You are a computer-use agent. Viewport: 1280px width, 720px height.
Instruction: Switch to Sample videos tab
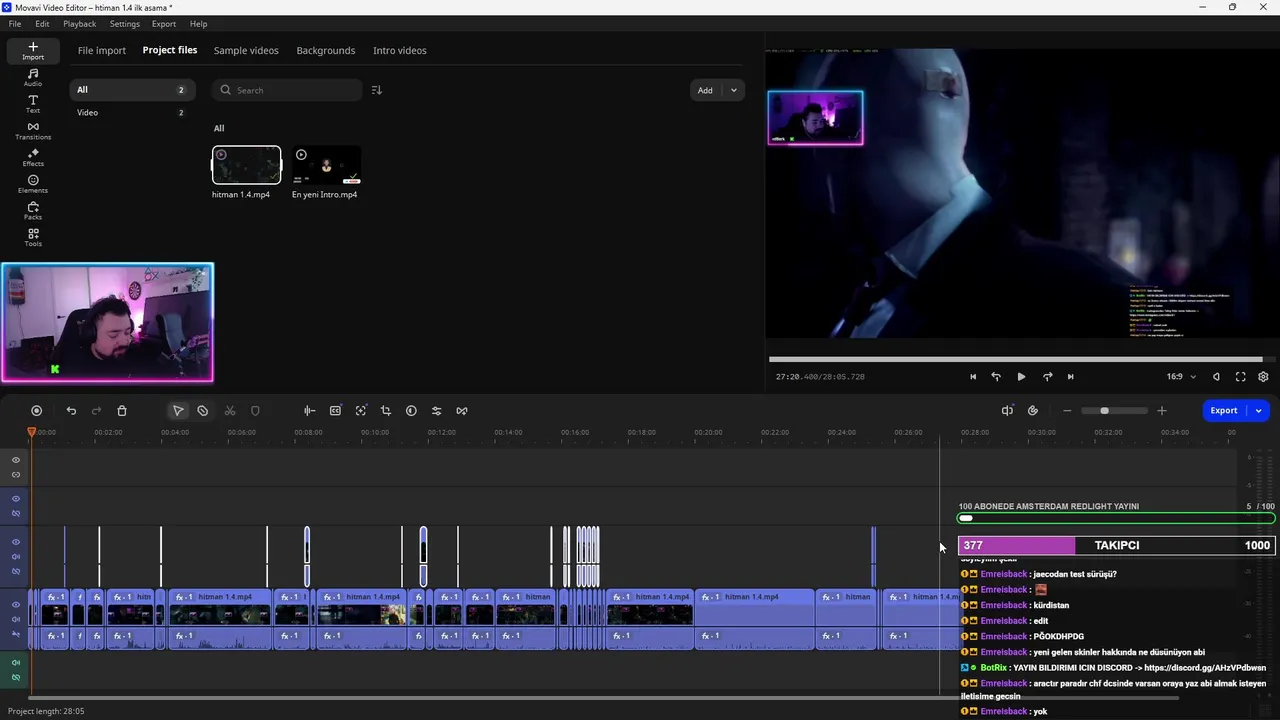[246, 50]
